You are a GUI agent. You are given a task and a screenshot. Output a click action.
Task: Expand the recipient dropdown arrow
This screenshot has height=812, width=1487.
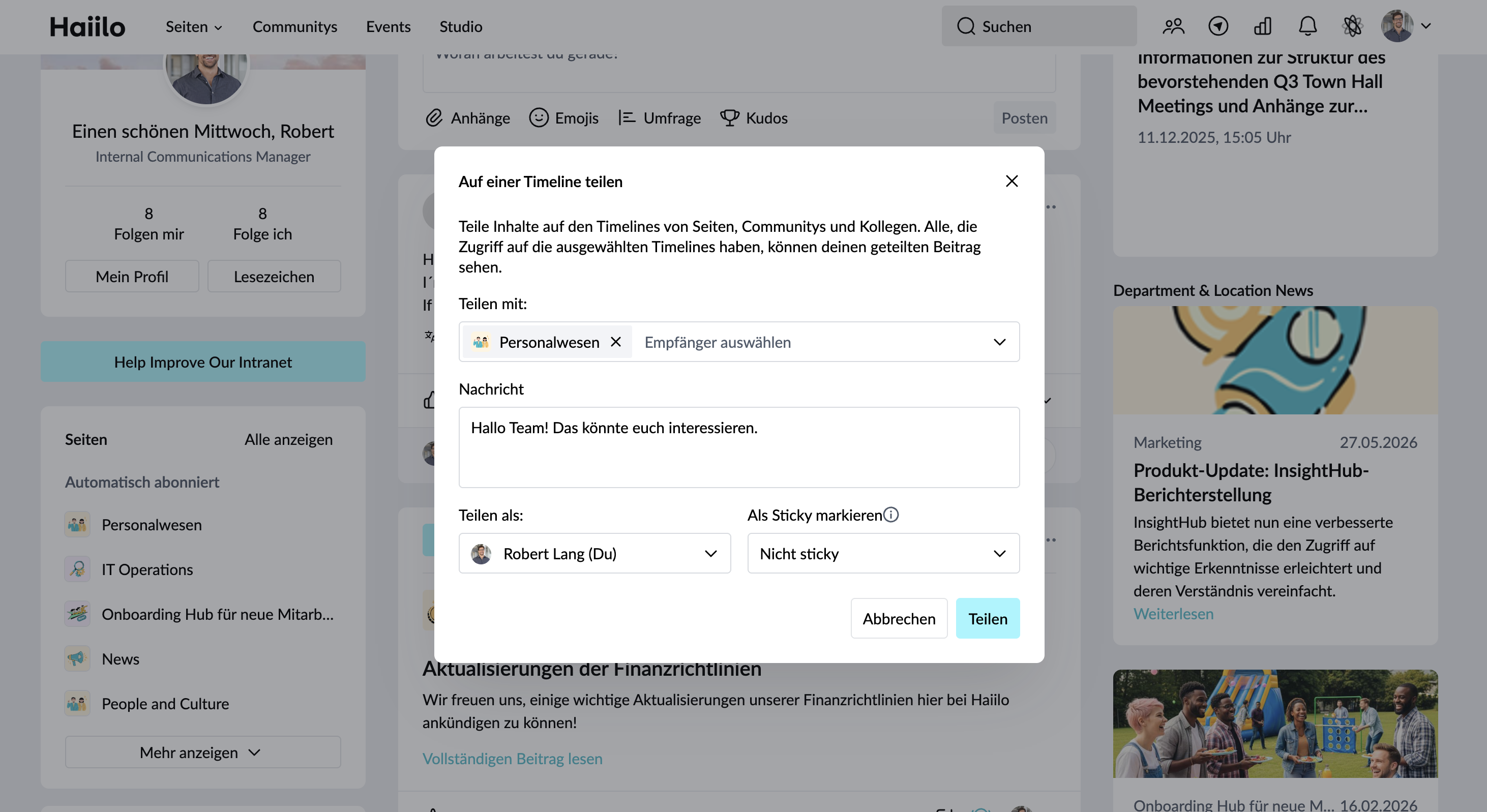point(999,342)
